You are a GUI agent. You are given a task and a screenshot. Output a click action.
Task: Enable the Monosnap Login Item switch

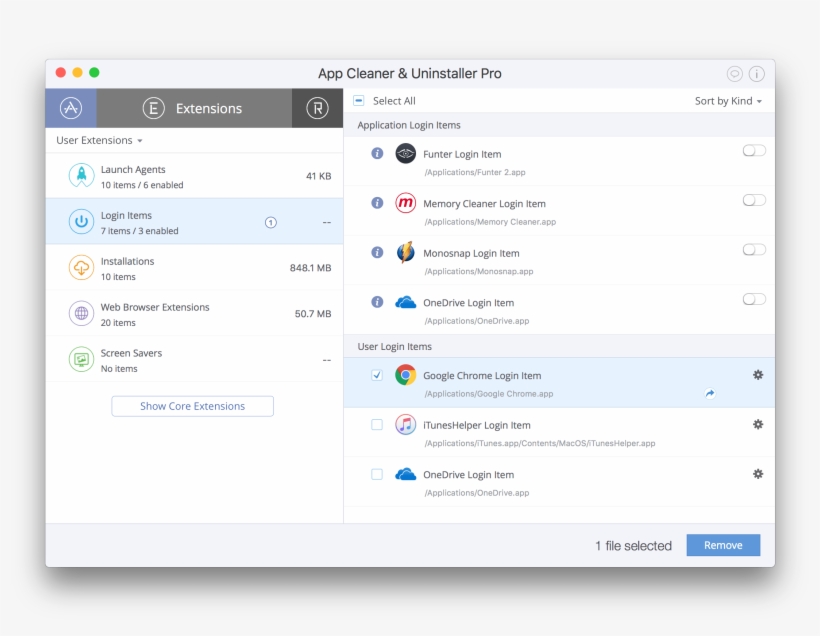click(x=754, y=250)
